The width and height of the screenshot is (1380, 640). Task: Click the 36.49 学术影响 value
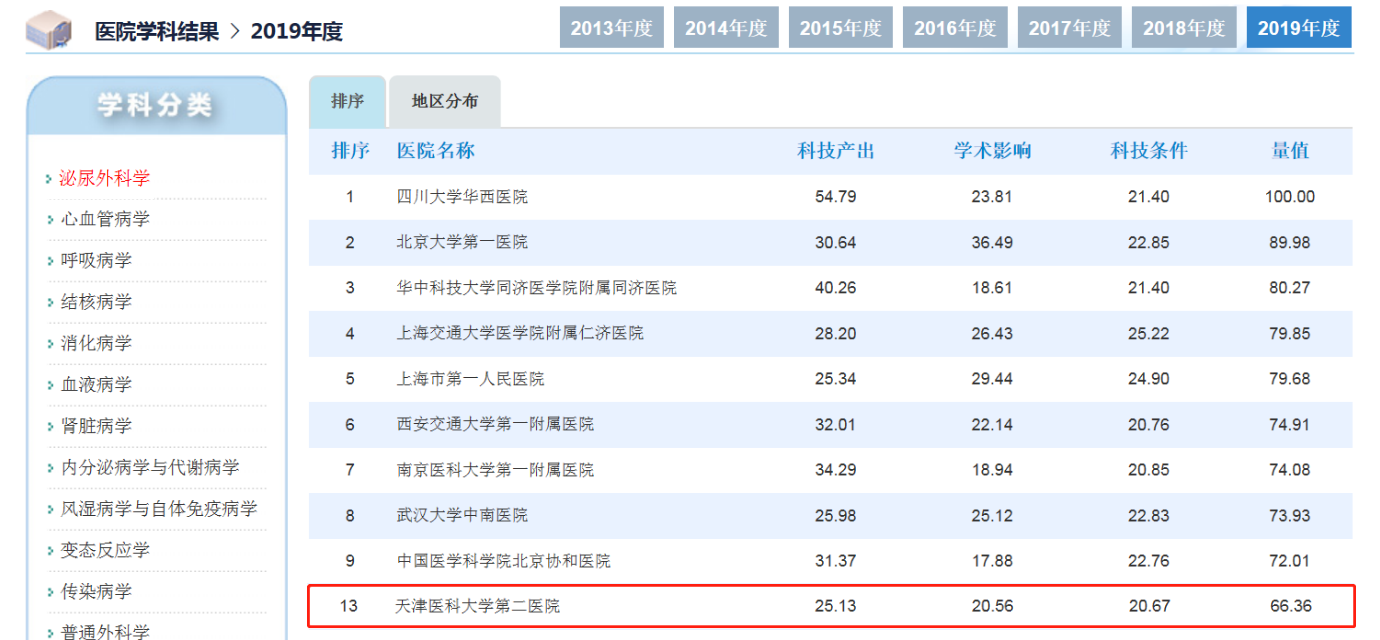992,242
